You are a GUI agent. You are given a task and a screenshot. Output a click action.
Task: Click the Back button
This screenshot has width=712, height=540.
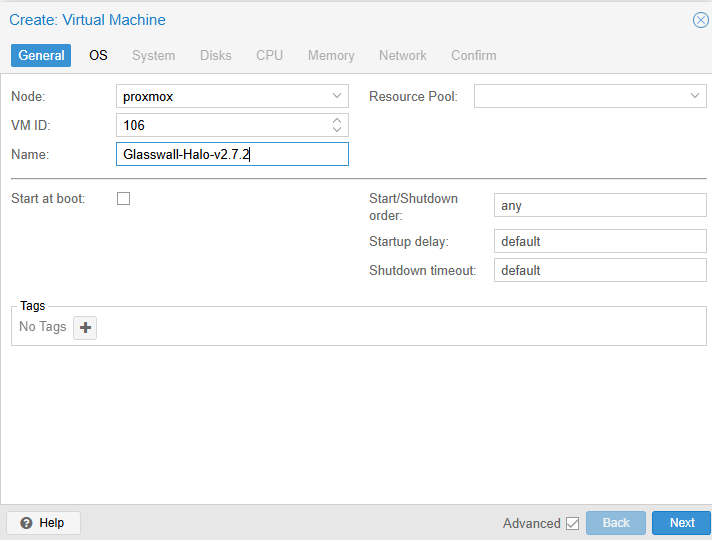point(616,523)
